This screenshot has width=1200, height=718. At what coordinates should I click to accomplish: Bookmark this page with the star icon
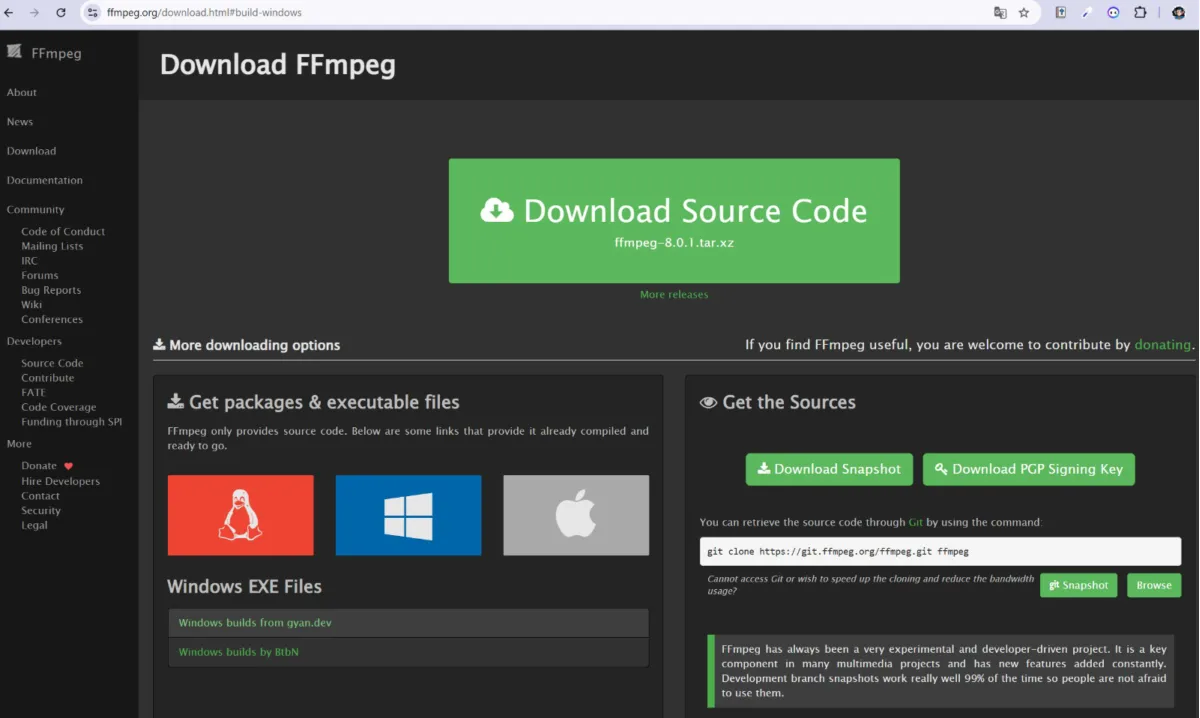[x=1024, y=13]
